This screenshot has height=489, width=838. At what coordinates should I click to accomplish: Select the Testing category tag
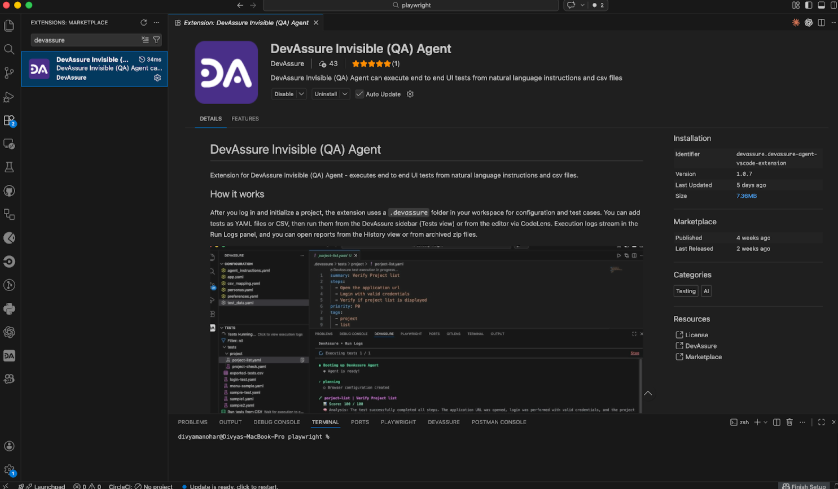click(686, 291)
